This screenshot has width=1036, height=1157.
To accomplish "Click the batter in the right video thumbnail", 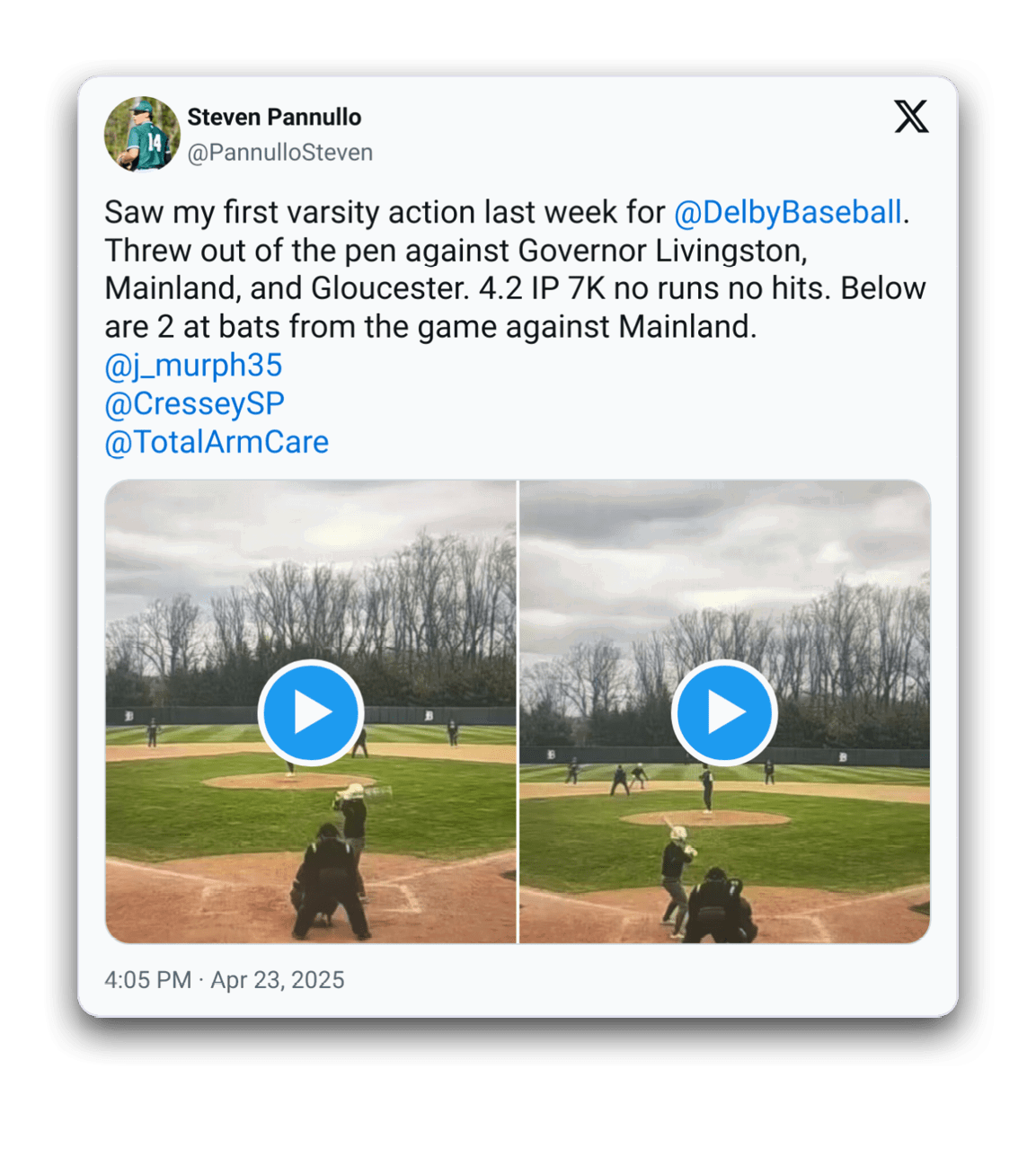I will click(x=677, y=881).
